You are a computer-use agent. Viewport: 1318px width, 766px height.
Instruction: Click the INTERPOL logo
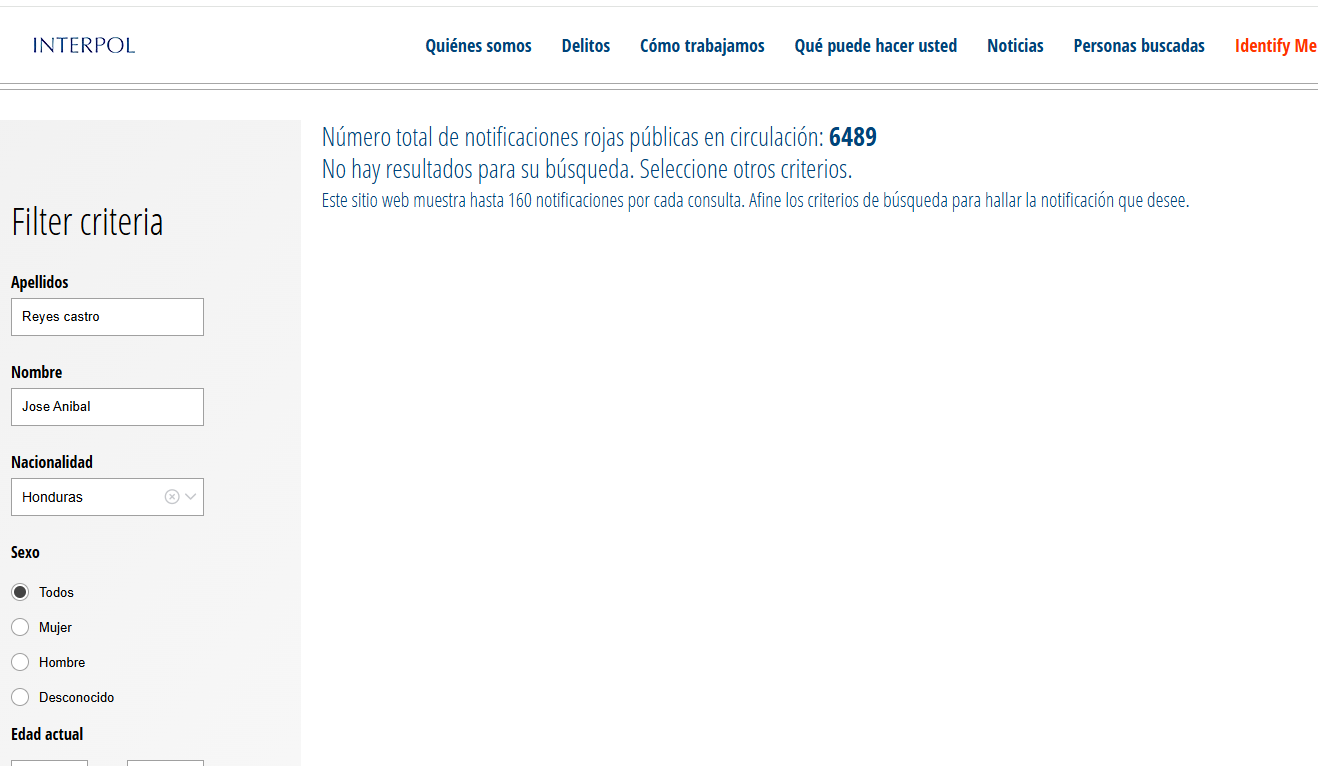pos(84,45)
